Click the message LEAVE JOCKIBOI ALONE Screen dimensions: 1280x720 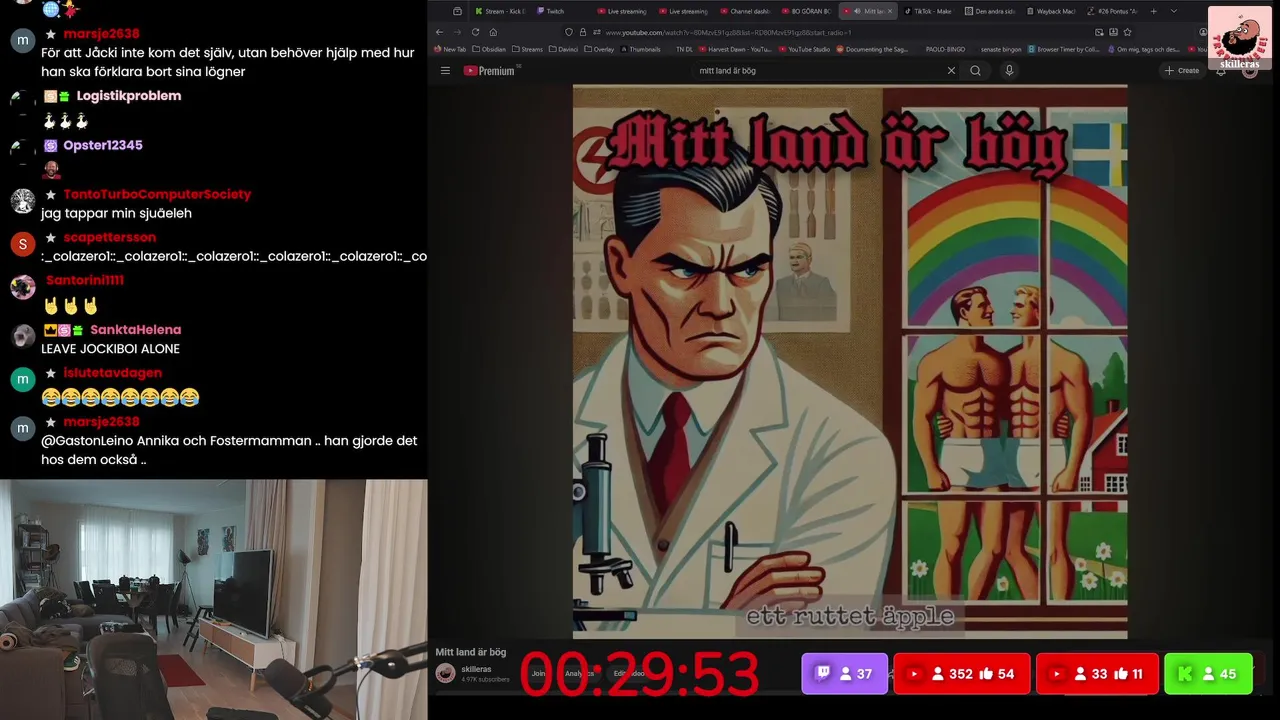110,349
